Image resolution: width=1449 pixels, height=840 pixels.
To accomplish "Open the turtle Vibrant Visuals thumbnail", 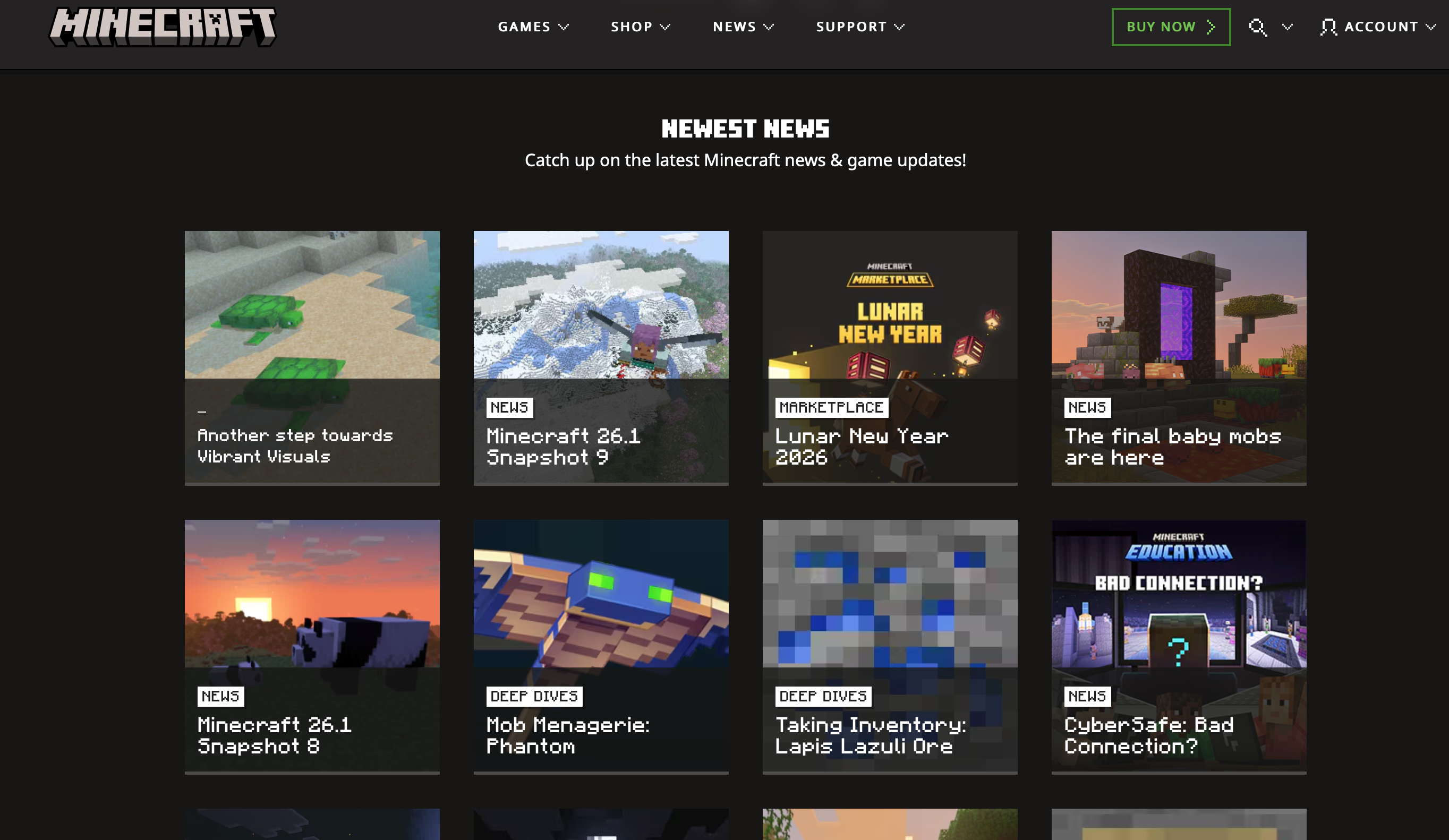I will [312, 305].
